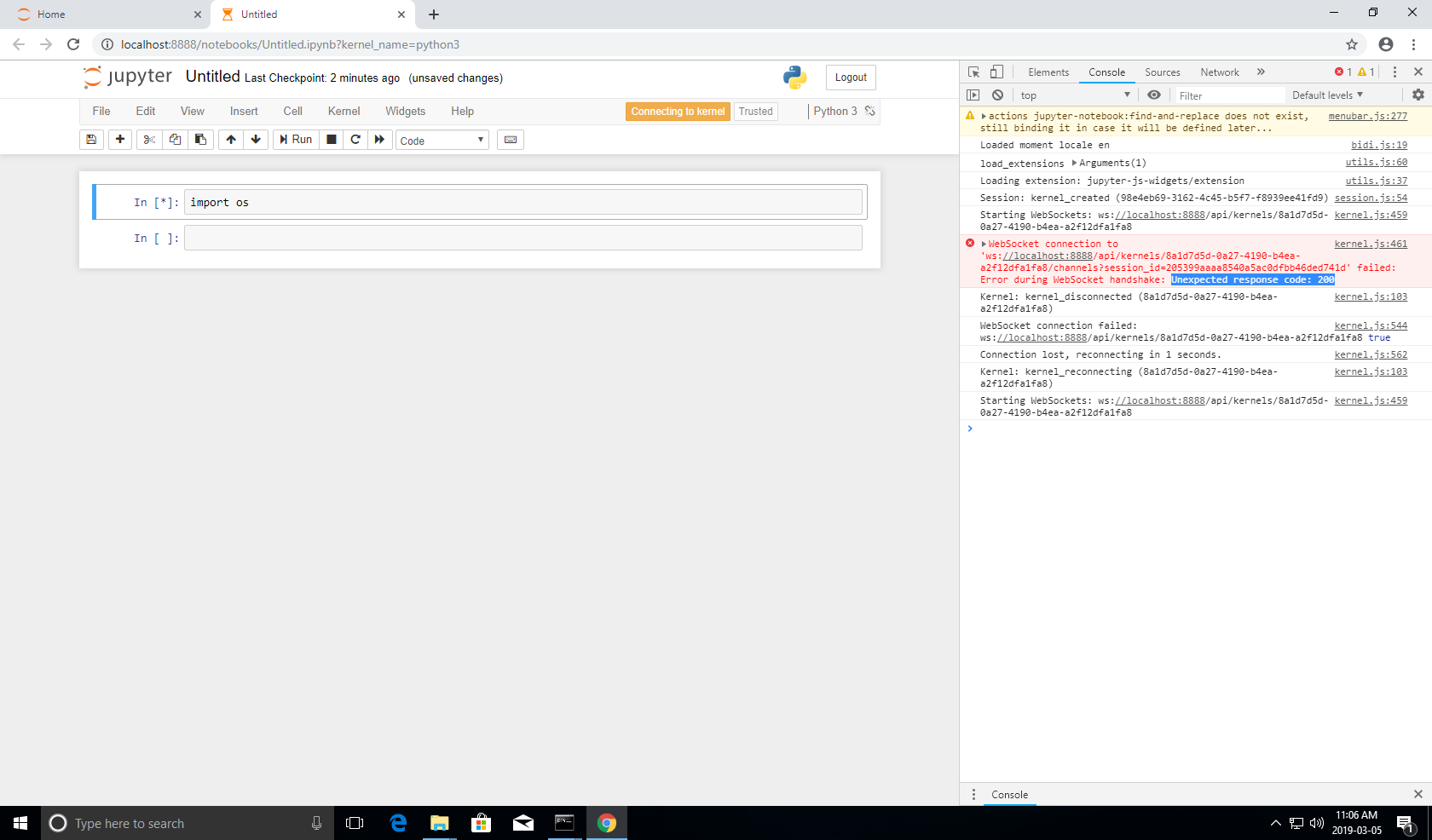The image size is (1432, 840).
Task: Copy the selected cell using copy icon
Action: click(x=175, y=139)
